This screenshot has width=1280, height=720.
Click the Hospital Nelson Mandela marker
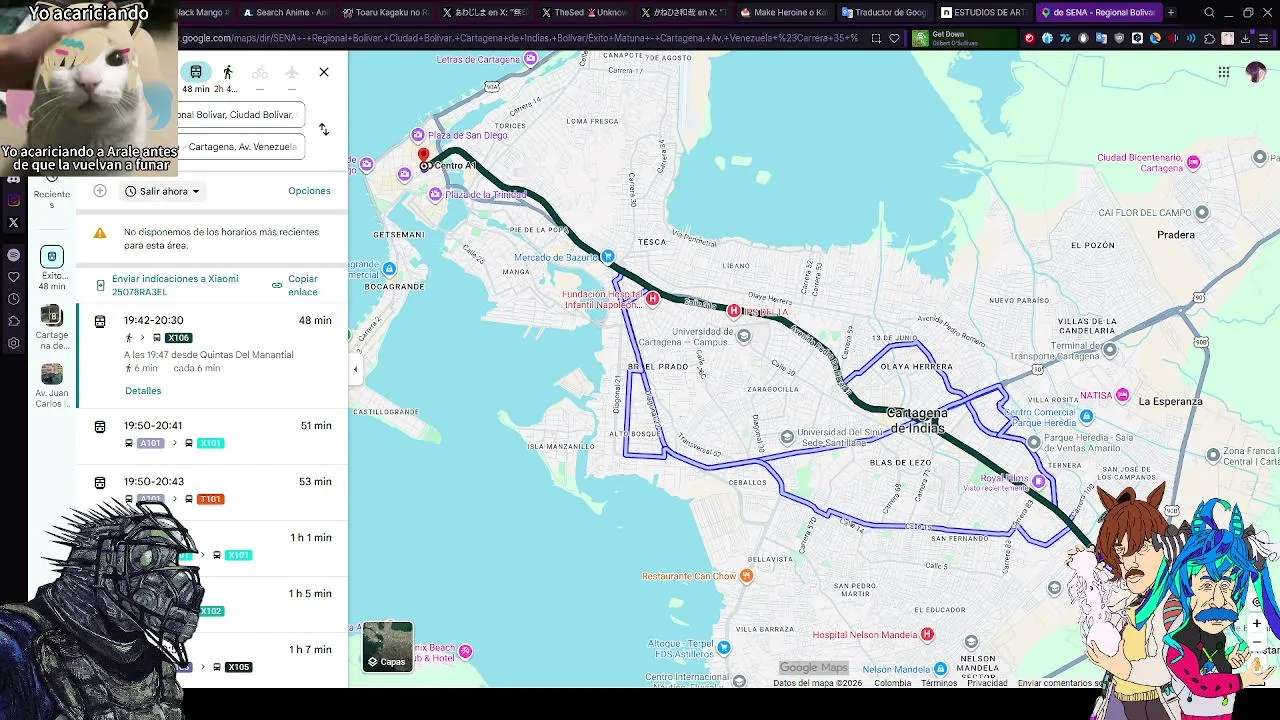click(927, 634)
